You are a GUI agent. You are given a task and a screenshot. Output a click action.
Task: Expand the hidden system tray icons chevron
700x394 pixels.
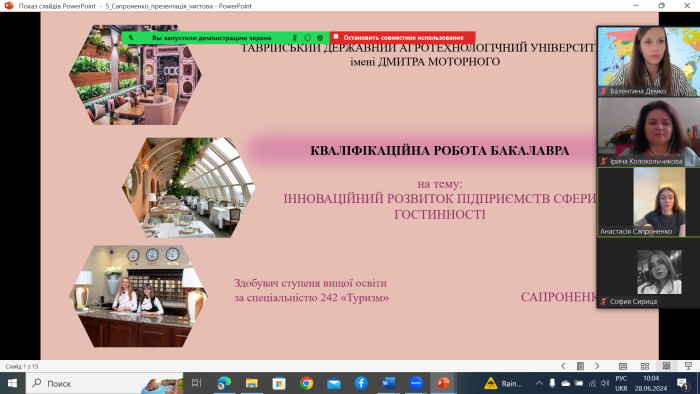pos(539,383)
